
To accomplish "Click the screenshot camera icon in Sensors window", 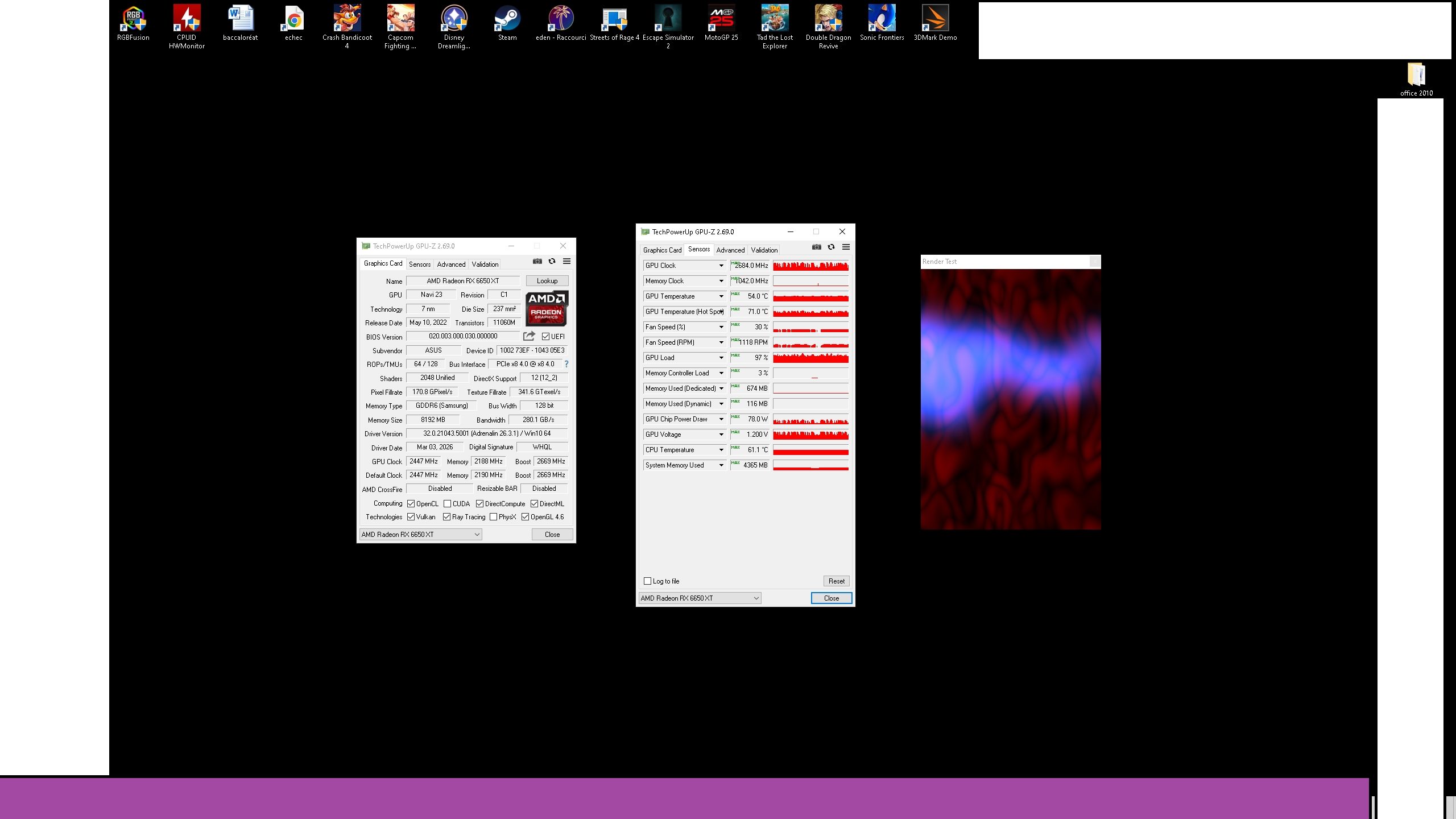I will click(816, 247).
